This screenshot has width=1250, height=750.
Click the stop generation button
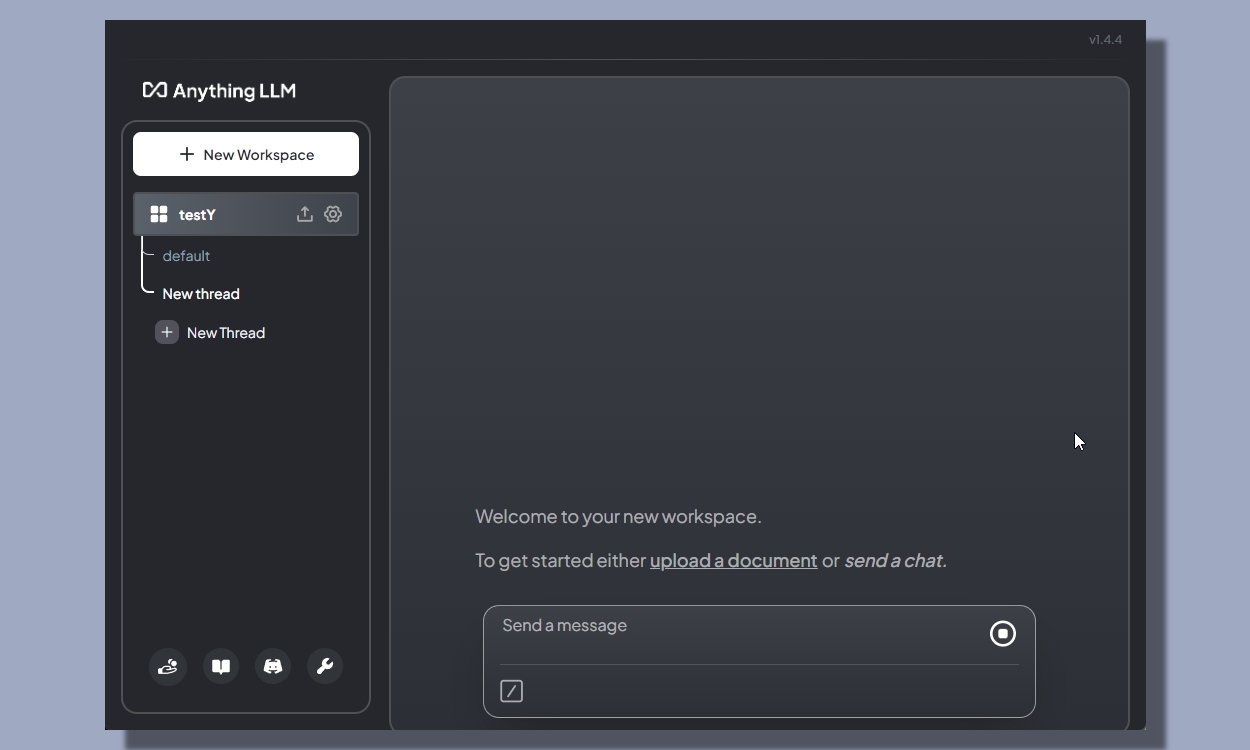[1002, 633]
